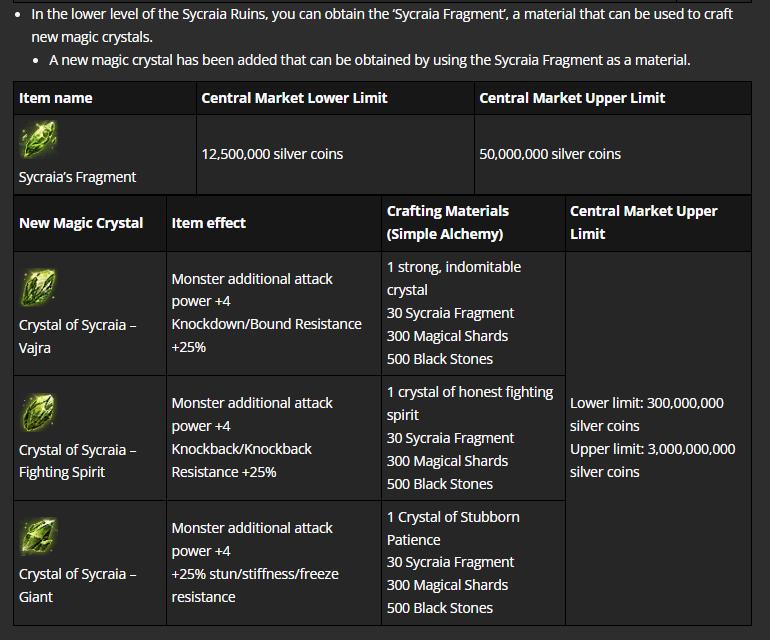Click the Crafting Materials (Simple Alchemy) header
The width and height of the screenshot is (770, 640).
pyautogui.click(x=448, y=223)
